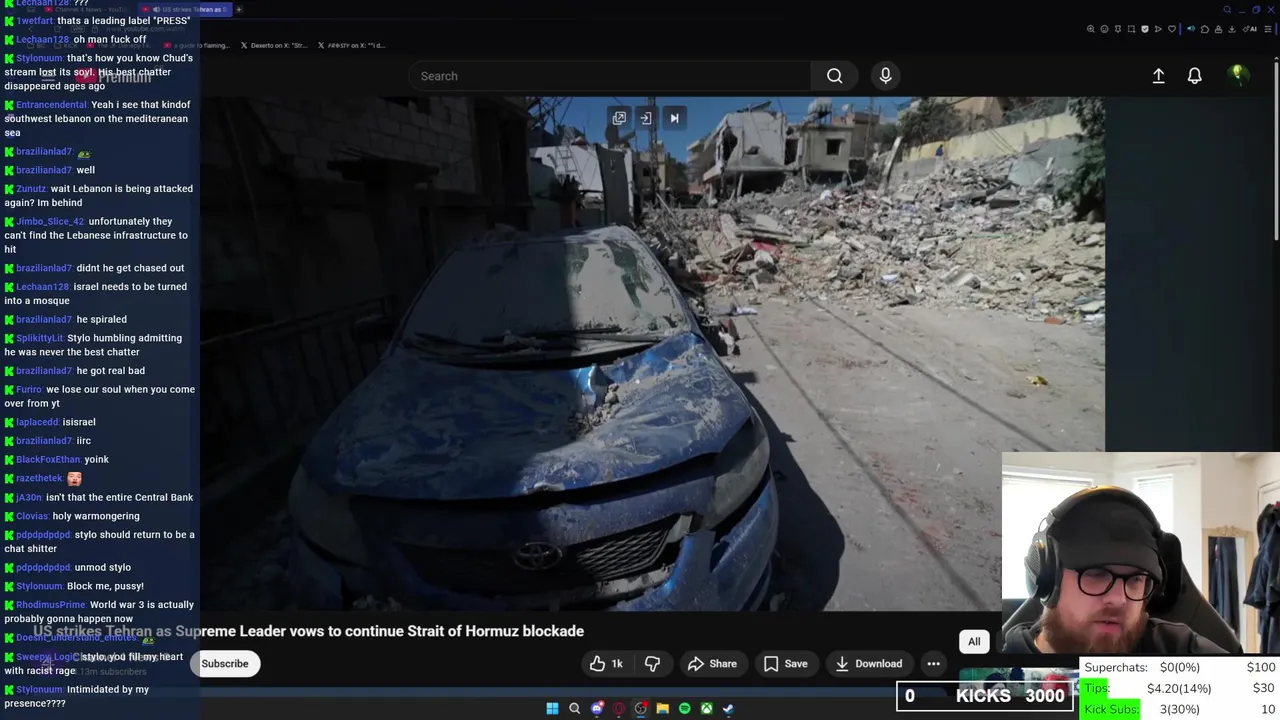Share the video
The height and width of the screenshot is (720, 1280).
pos(712,663)
